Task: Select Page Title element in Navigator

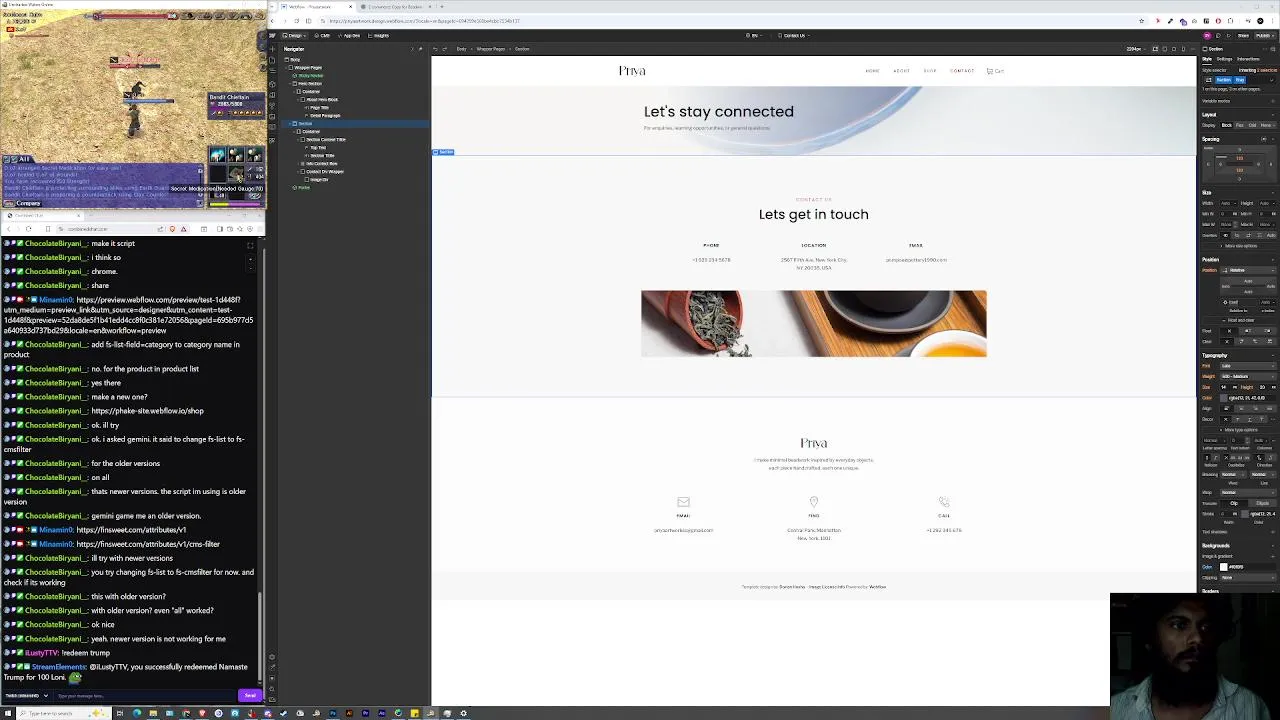Action: click(x=320, y=108)
